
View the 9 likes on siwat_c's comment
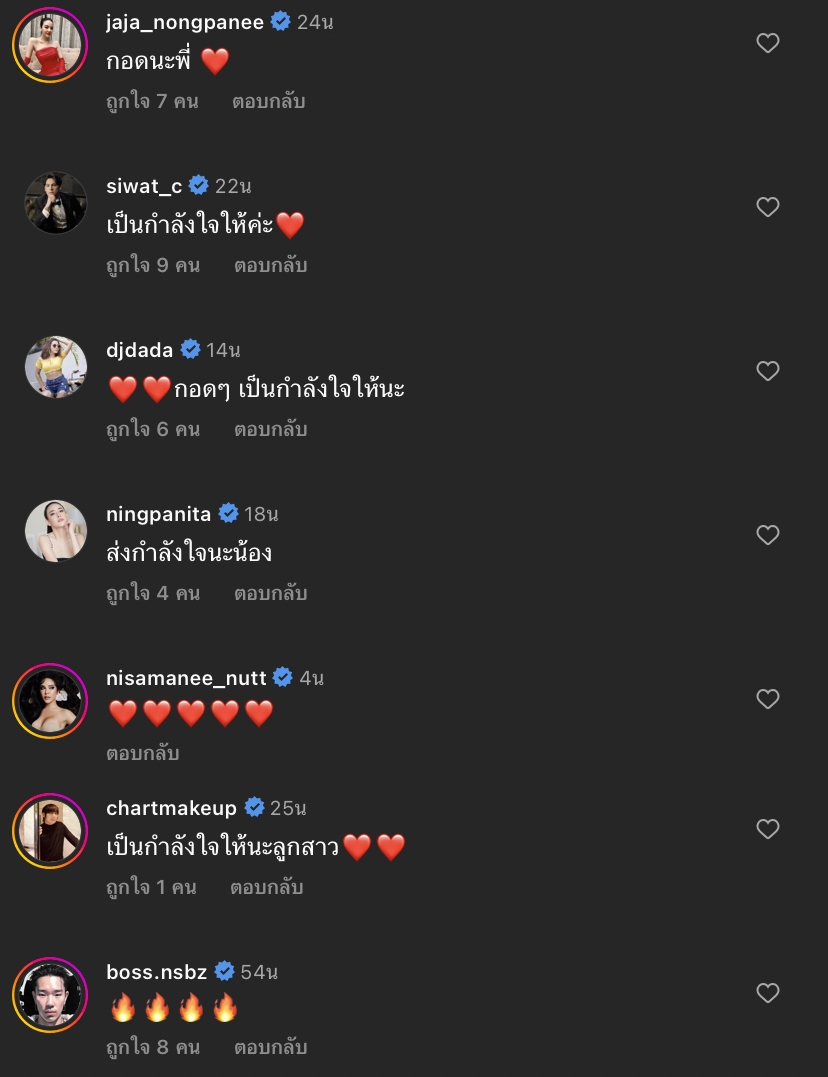click(153, 265)
